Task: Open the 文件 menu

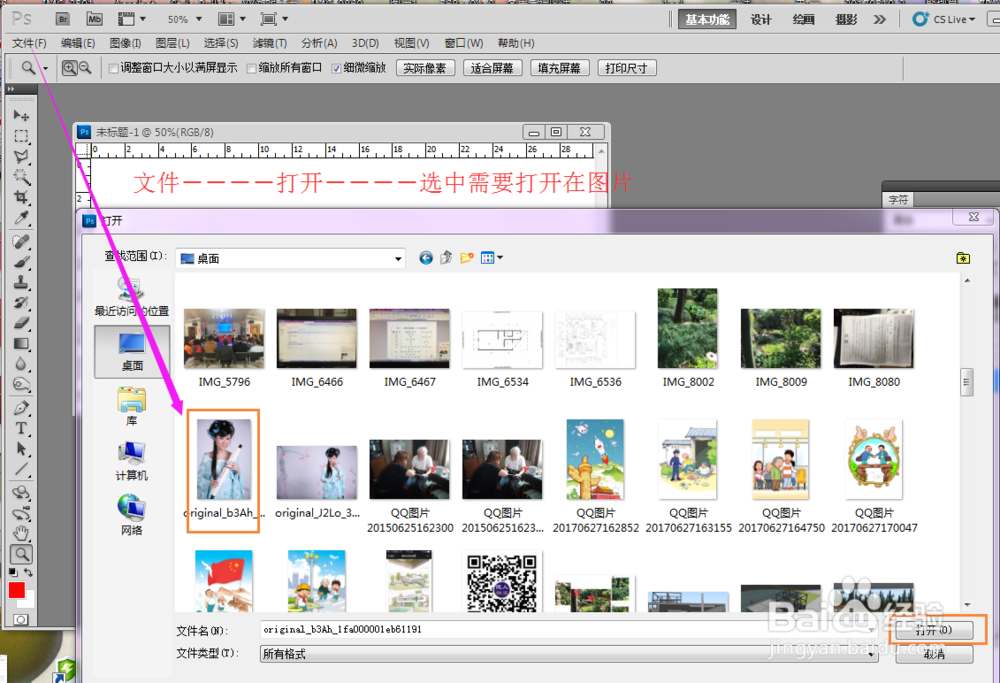Action: click(27, 43)
